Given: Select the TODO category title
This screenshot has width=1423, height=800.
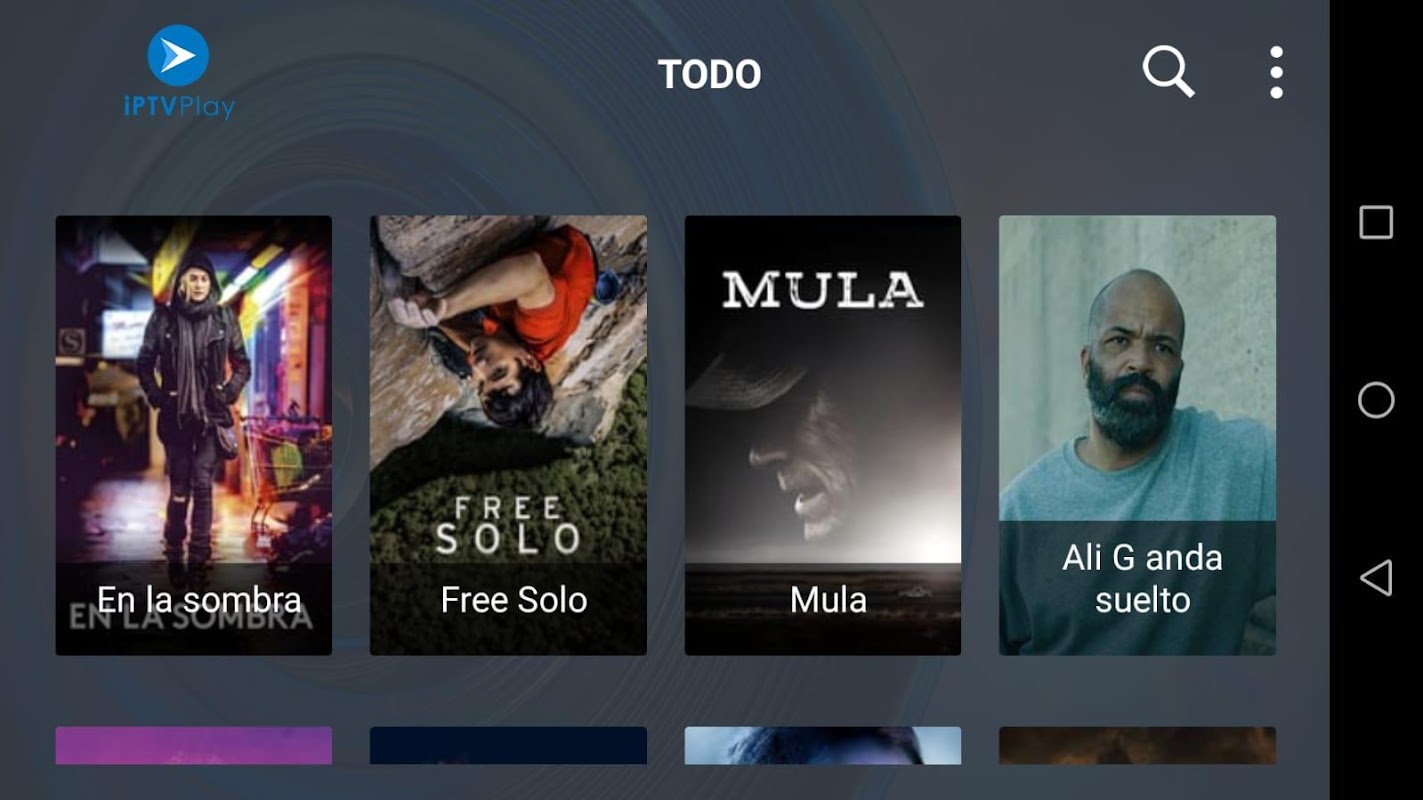Looking at the screenshot, I should click(x=709, y=74).
